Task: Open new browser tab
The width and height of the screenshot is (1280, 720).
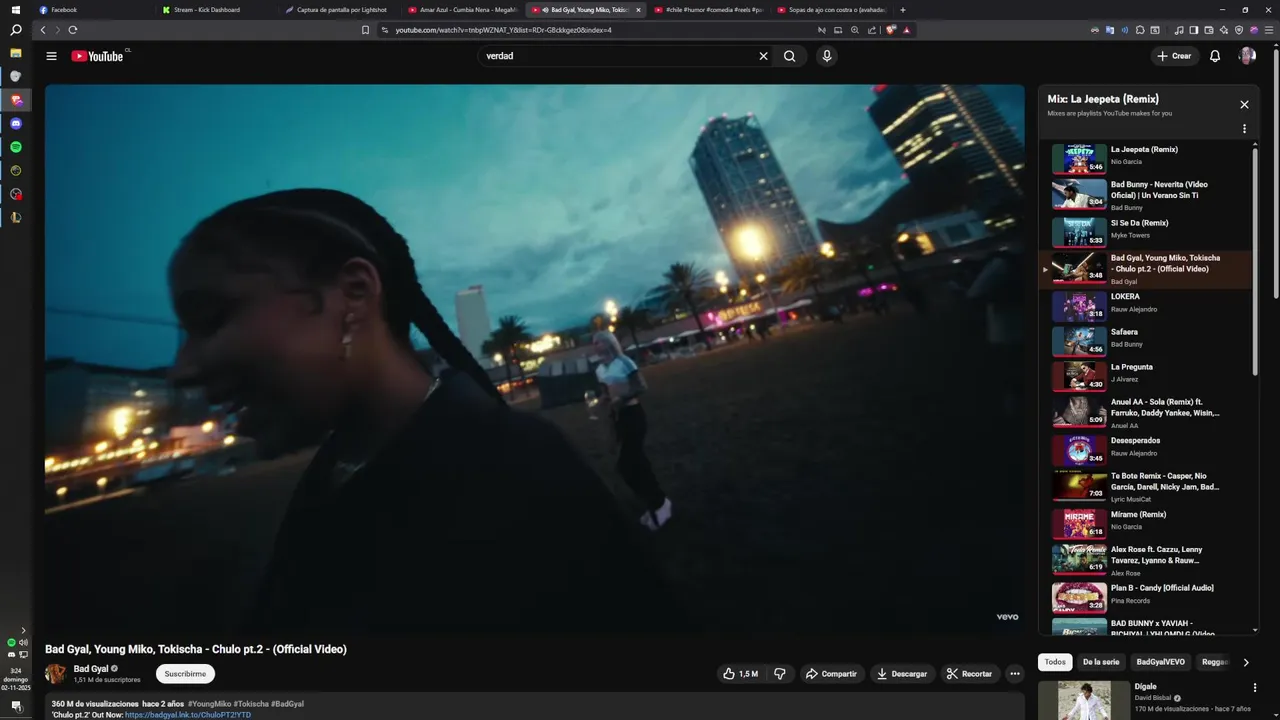Action: 903,10
